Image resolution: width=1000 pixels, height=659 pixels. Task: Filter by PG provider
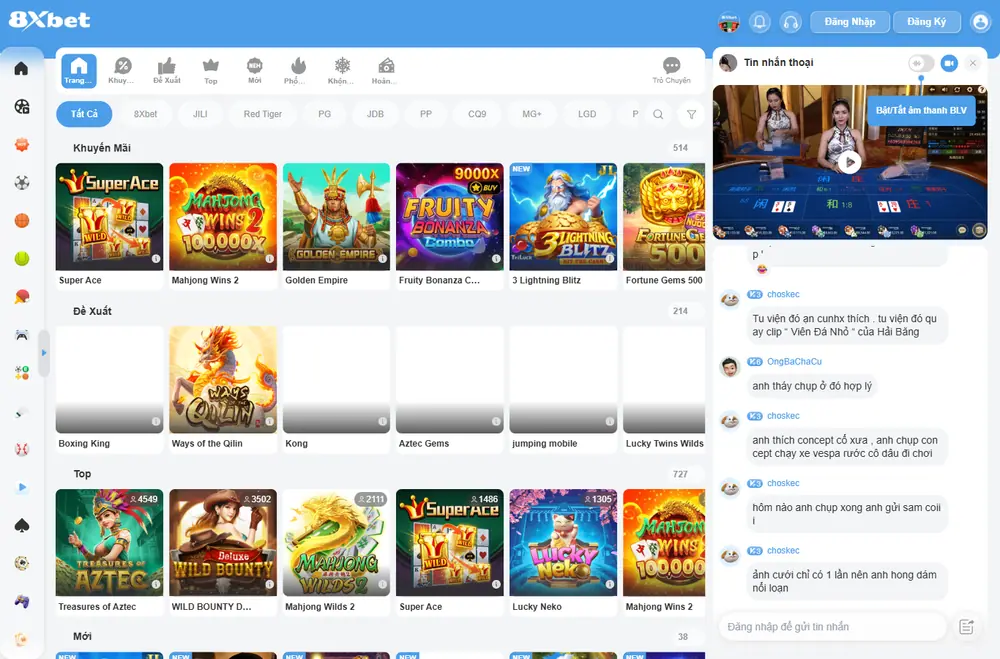(x=325, y=114)
